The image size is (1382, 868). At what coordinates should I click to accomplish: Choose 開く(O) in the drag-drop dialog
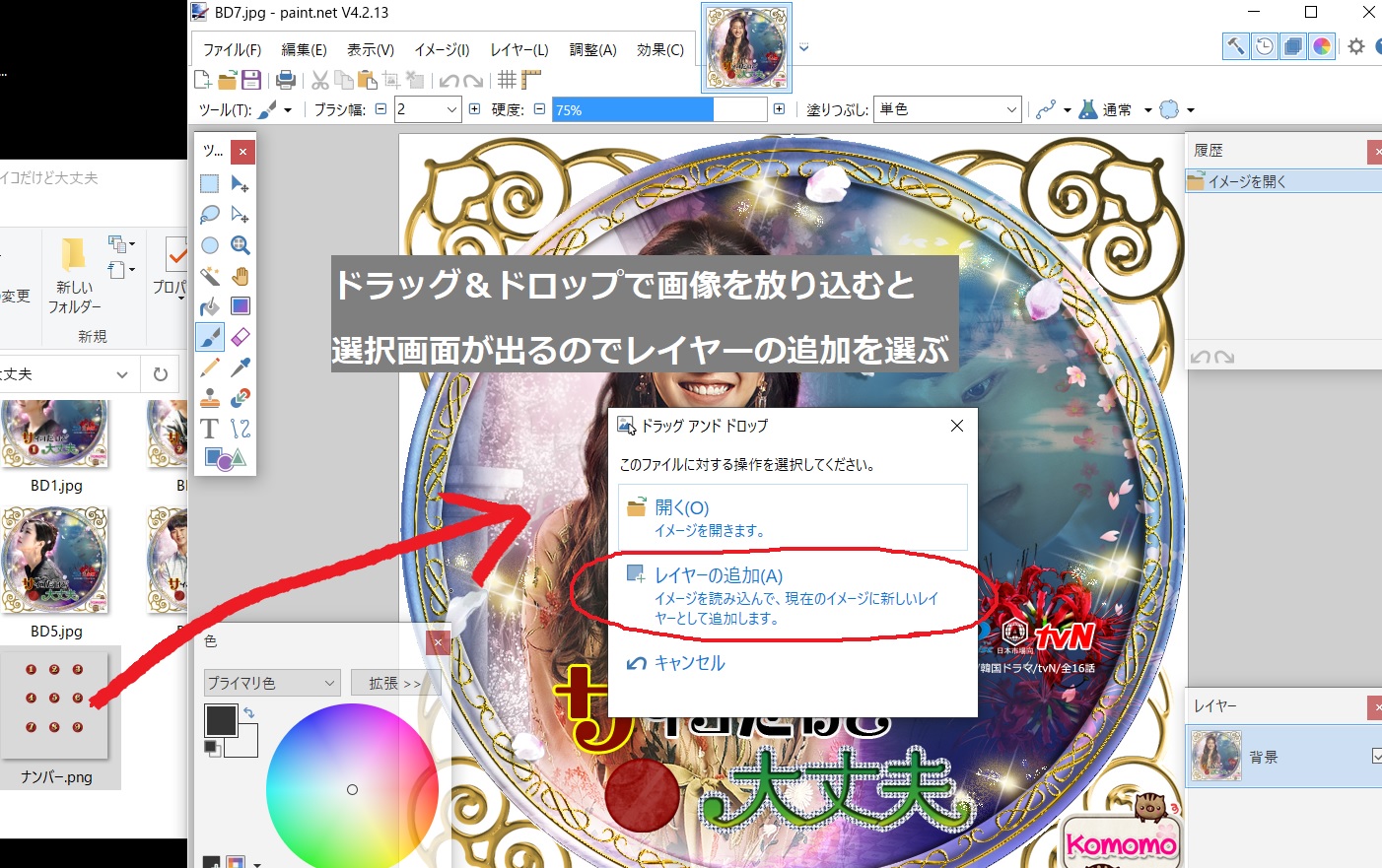click(x=793, y=517)
